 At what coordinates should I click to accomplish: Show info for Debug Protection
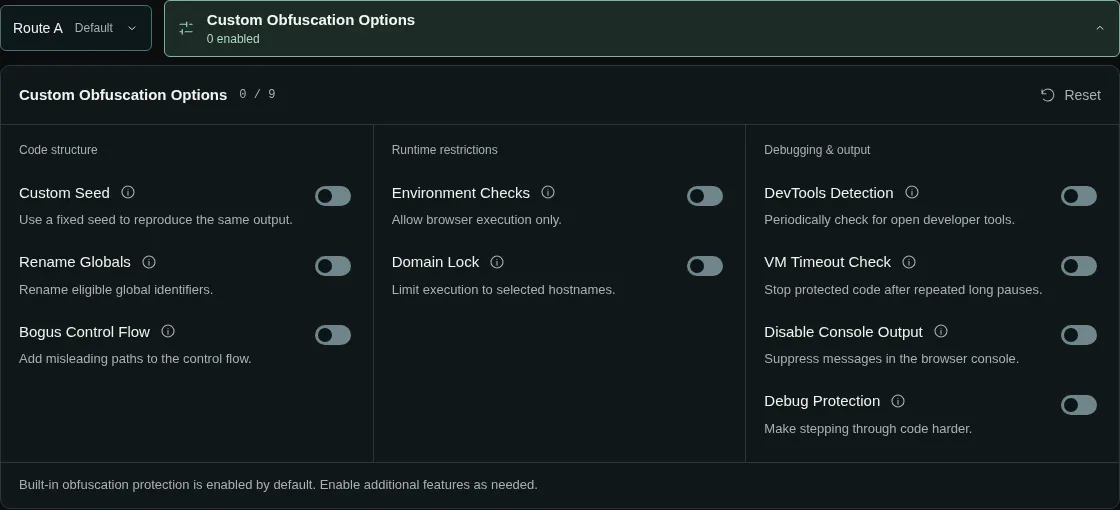898,401
